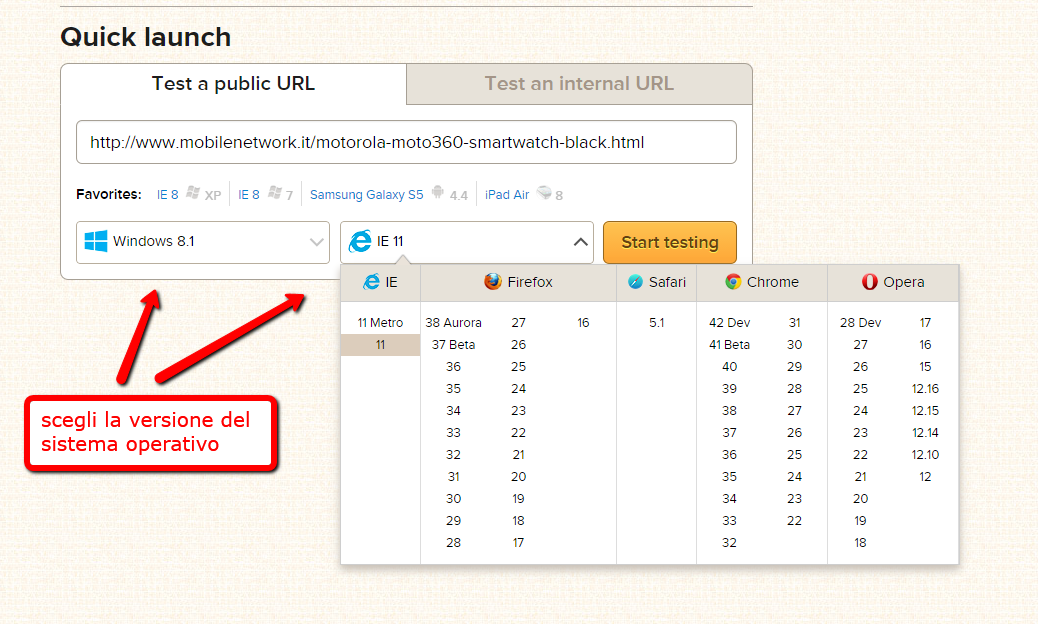Viewport: 1038px width, 624px height.
Task: Click the Firefox logo icon in browser header
Action: (492, 282)
